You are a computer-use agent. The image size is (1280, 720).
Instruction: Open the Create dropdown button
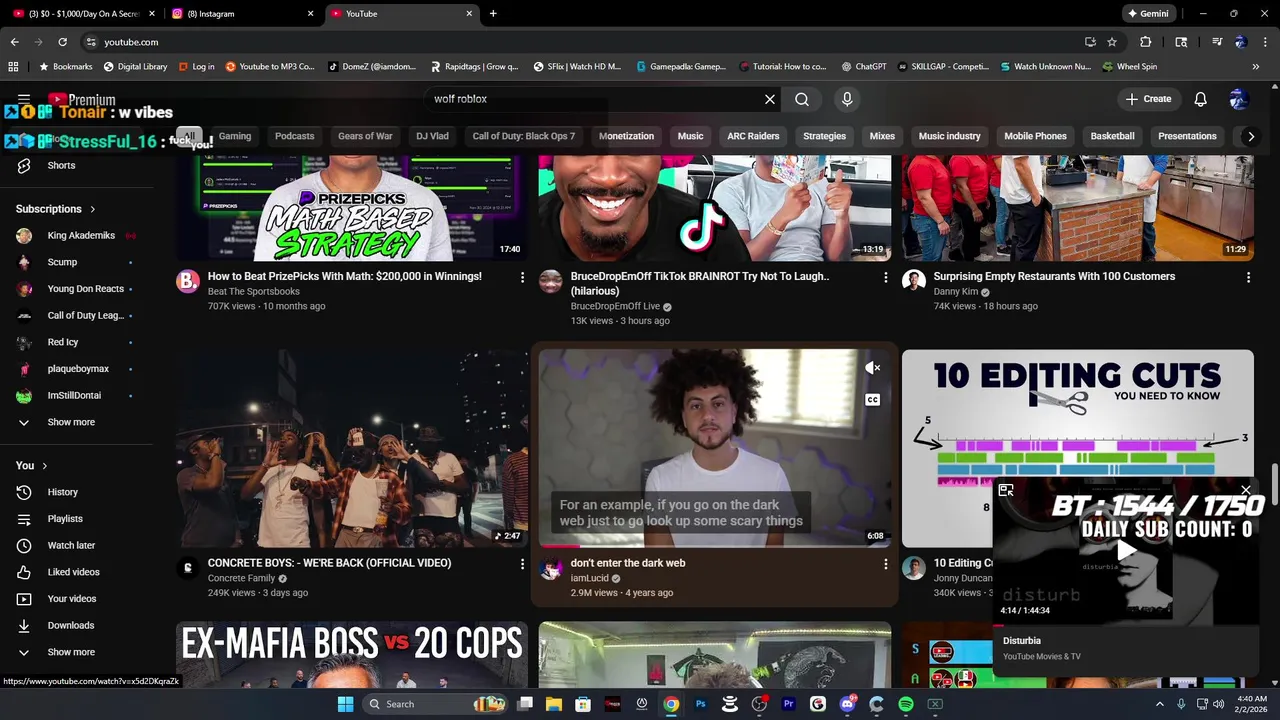(x=1148, y=99)
